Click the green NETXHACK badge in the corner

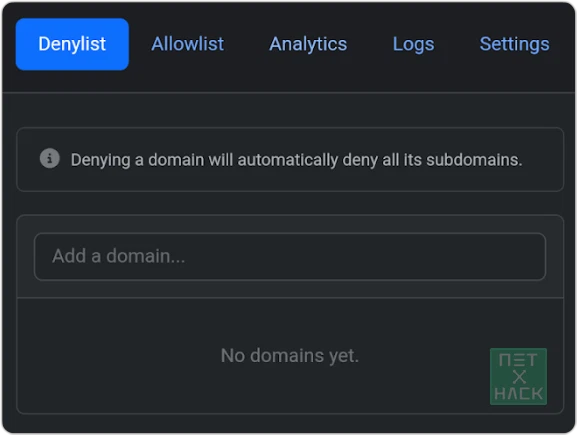point(518,376)
